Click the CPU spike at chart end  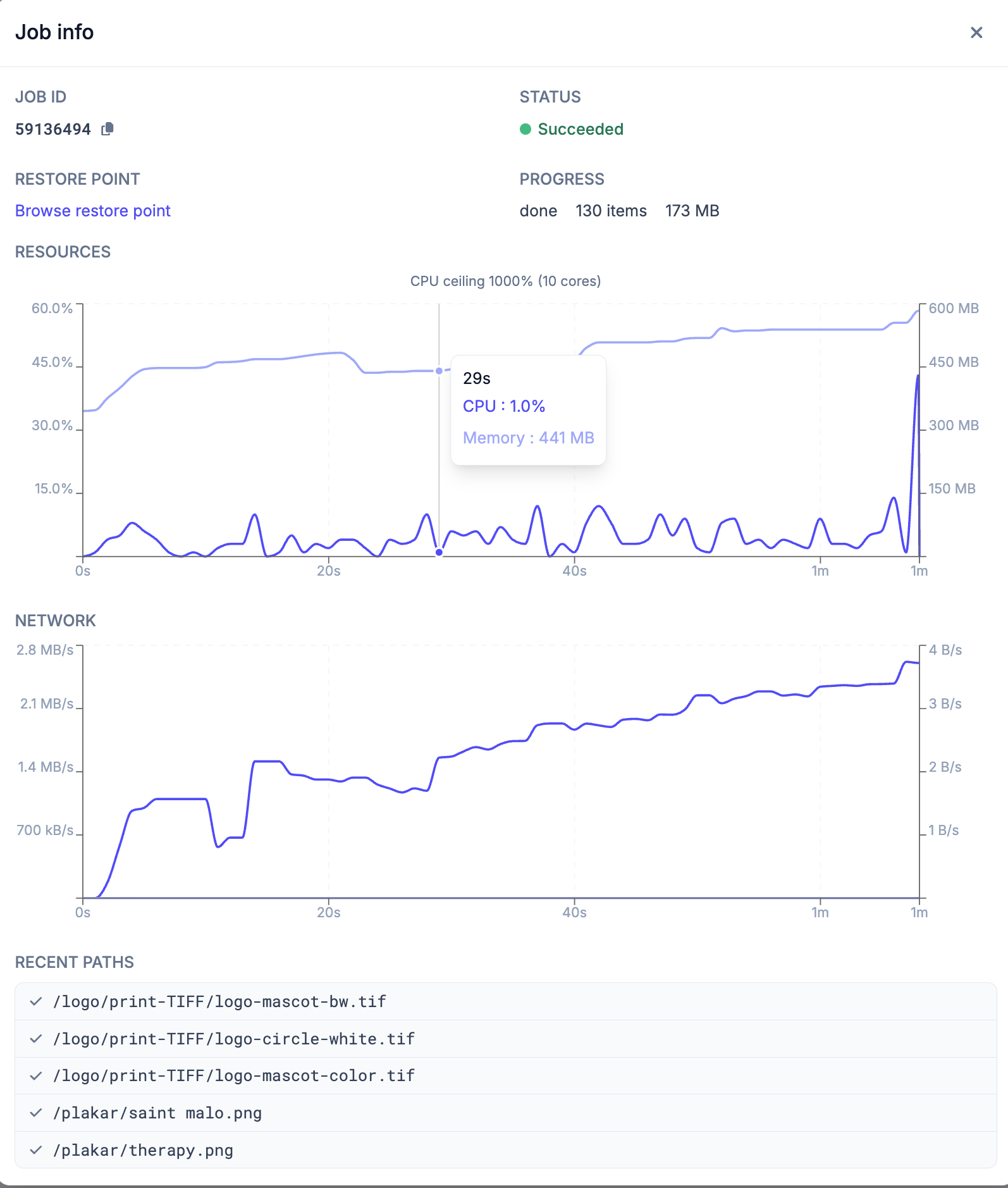[918, 376]
